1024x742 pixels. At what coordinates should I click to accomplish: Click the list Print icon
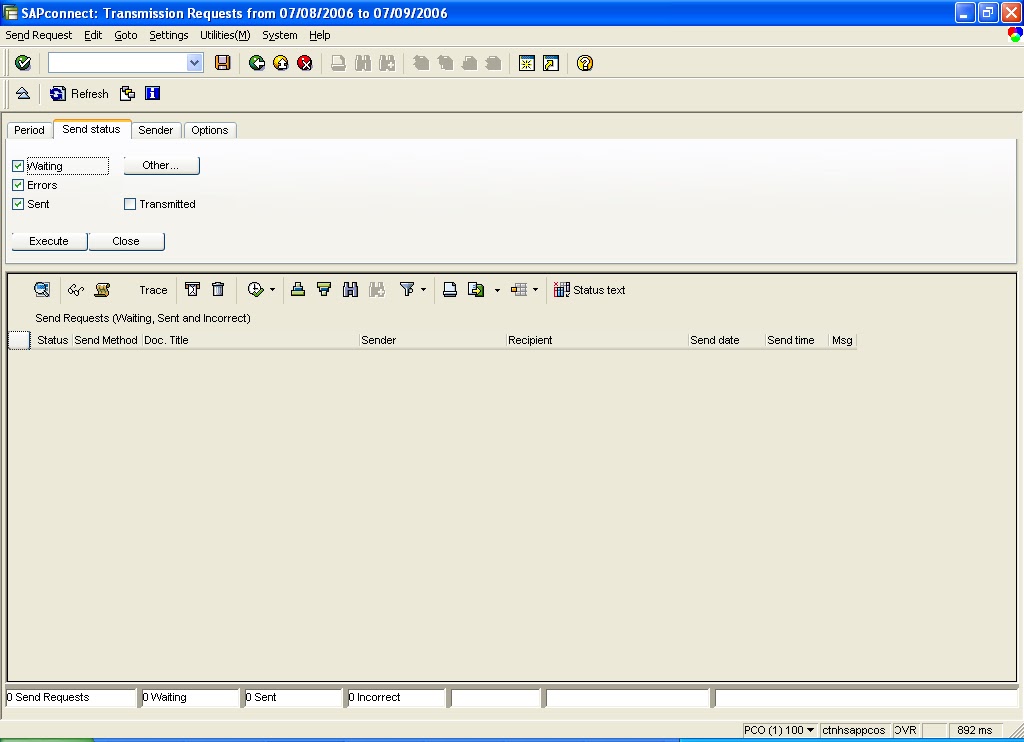coord(449,289)
